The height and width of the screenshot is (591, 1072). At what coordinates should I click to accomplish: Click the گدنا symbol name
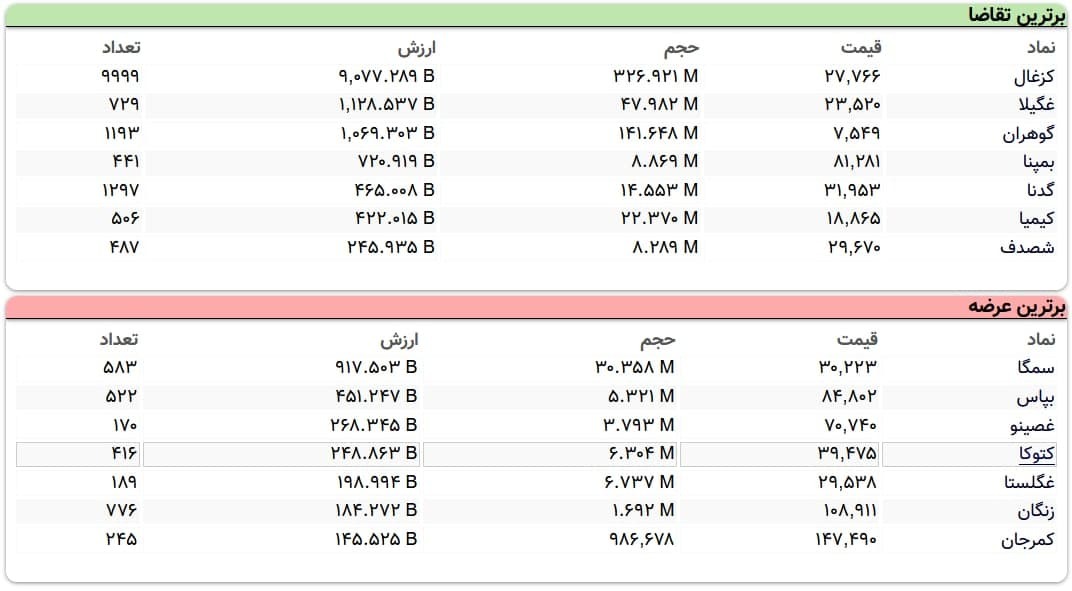click(1040, 190)
